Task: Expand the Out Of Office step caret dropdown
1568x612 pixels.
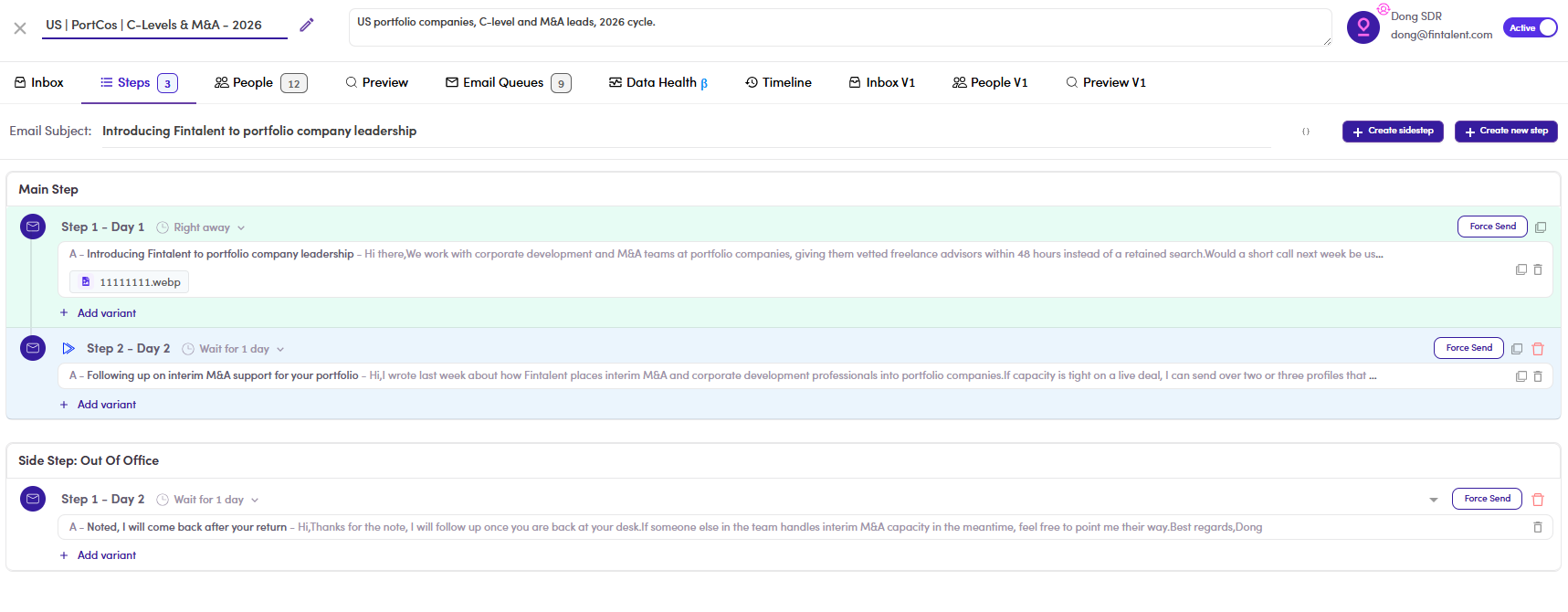Action: point(1434,500)
